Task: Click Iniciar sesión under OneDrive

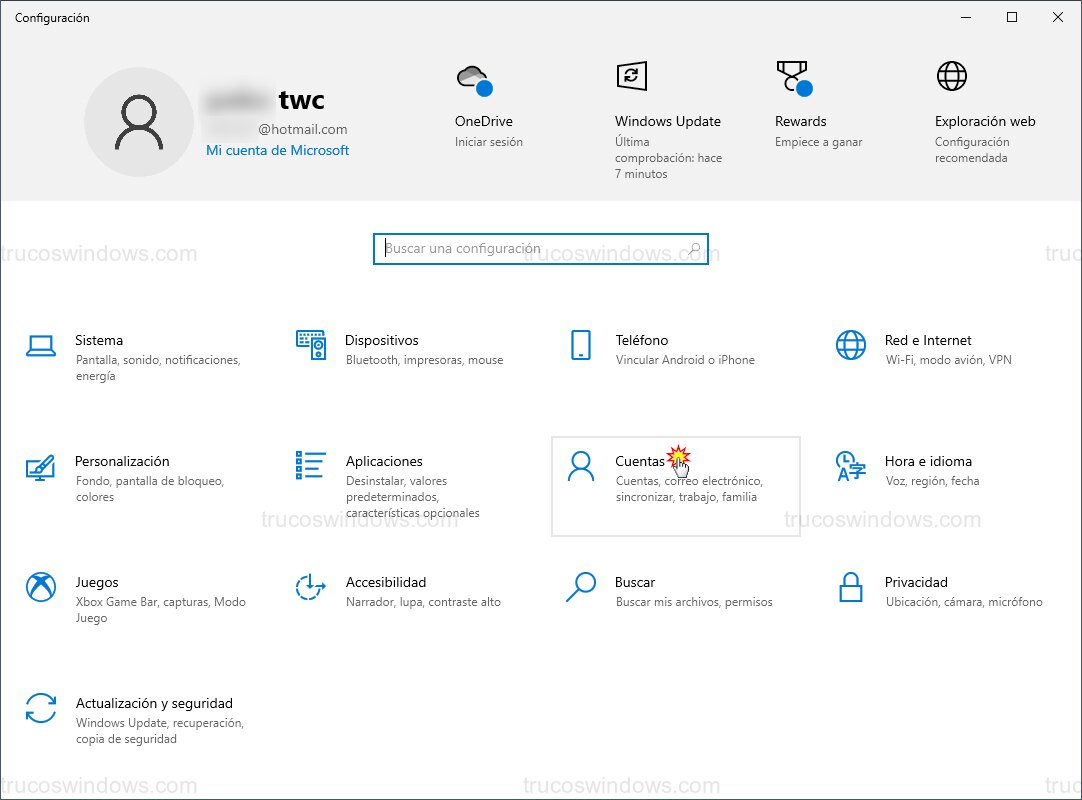Action: pyautogui.click(x=489, y=142)
